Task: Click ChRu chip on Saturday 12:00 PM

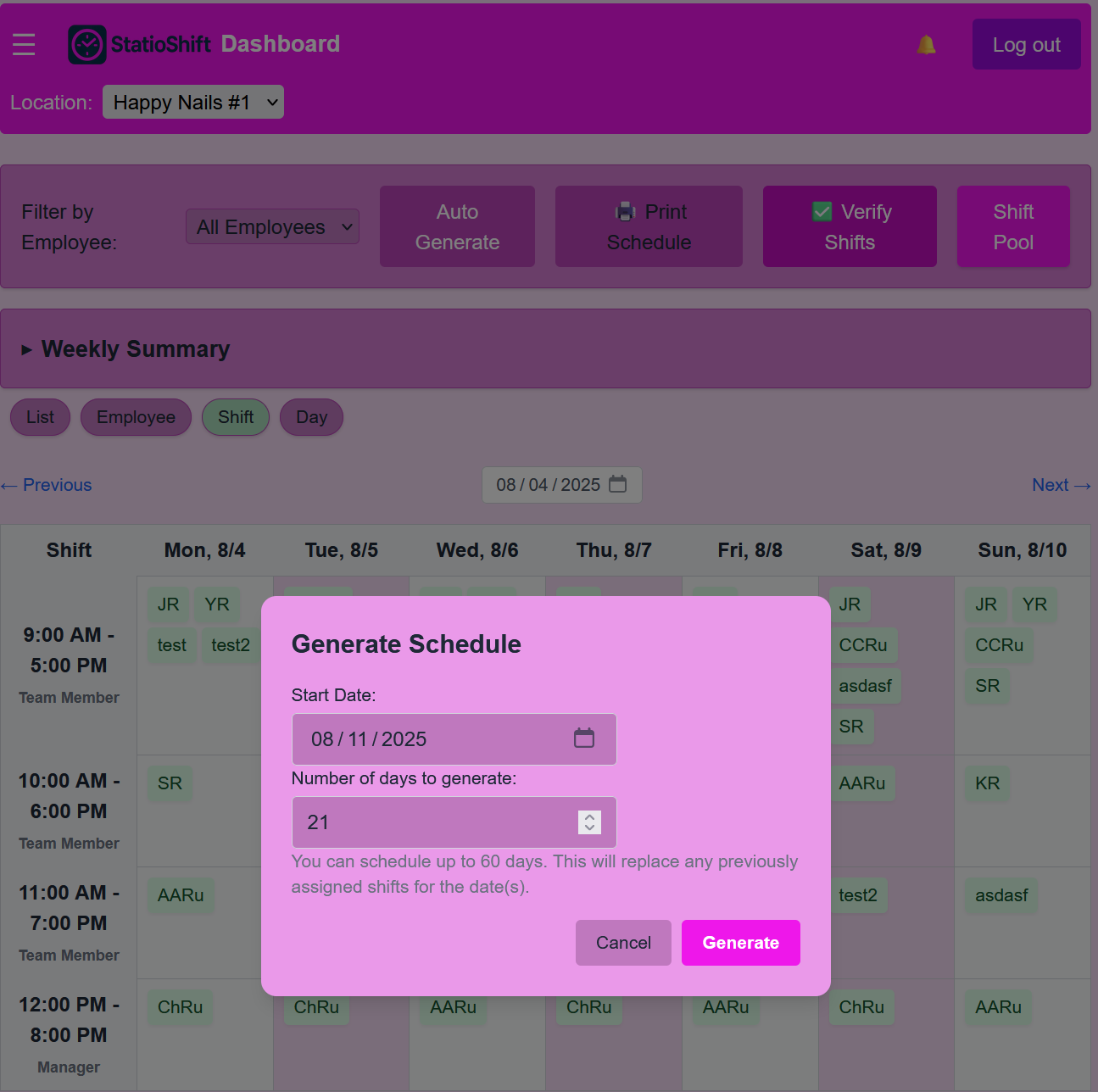Action: click(x=861, y=1007)
